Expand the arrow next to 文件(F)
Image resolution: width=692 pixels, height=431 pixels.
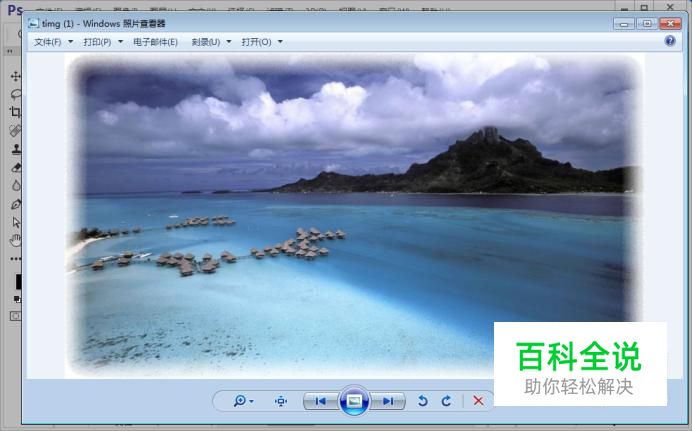pyautogui.click(x=71, y=42)
